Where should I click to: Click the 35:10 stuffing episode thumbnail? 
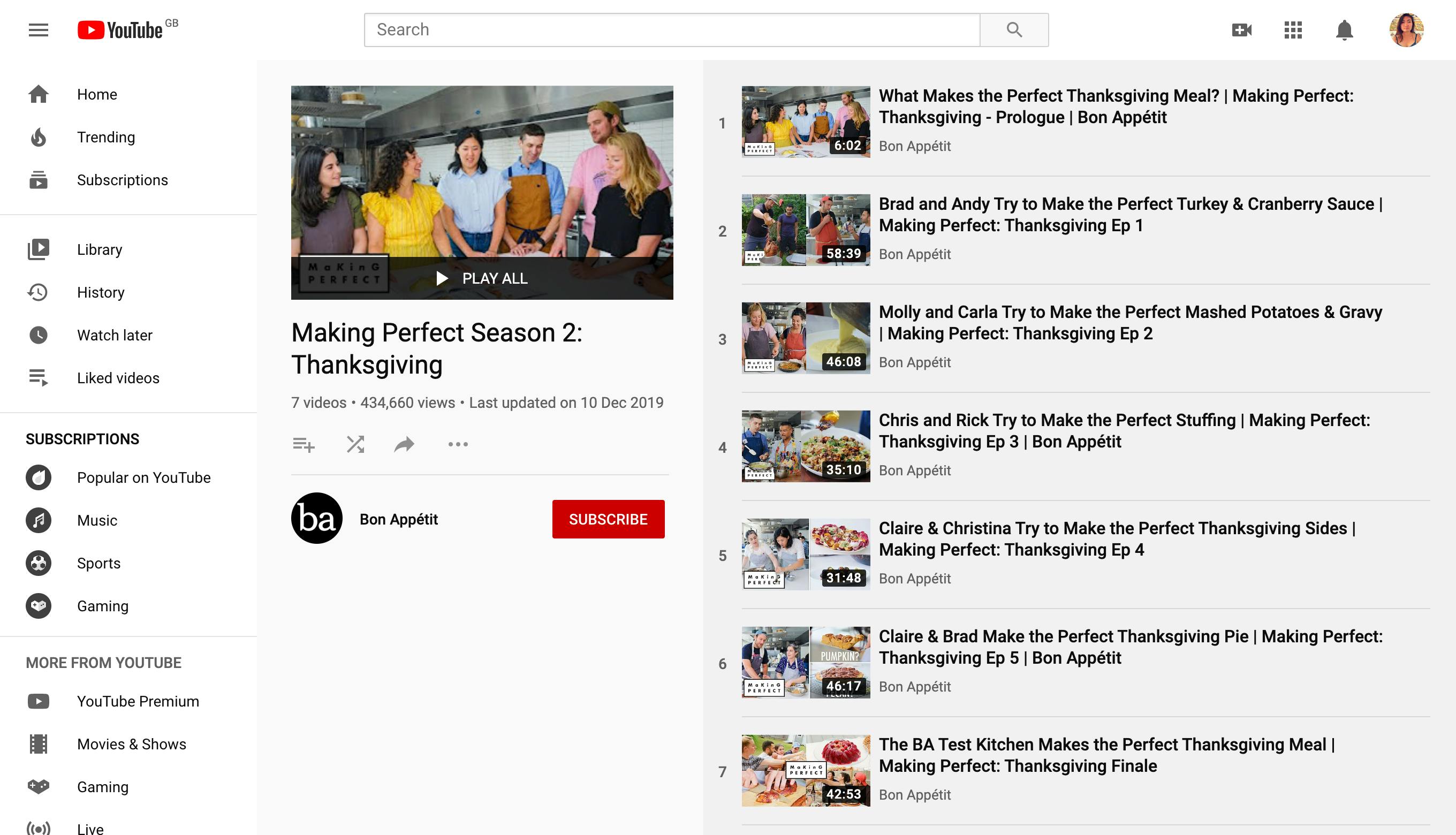click(x=806, y=446)
